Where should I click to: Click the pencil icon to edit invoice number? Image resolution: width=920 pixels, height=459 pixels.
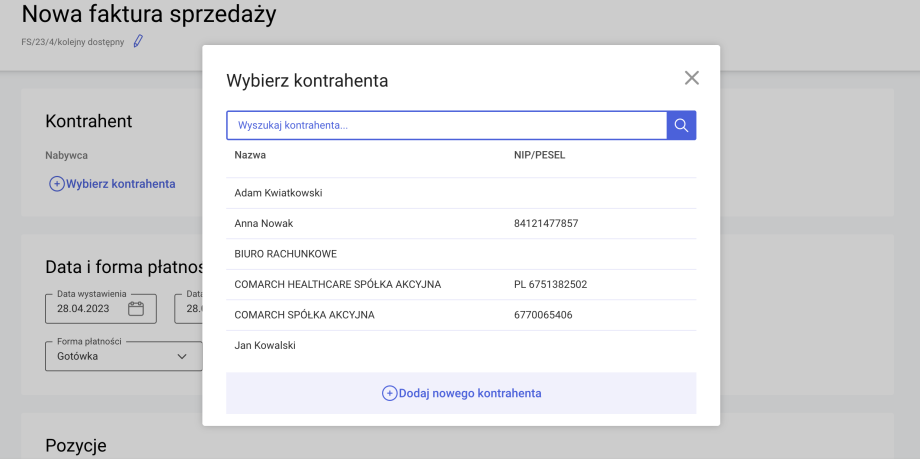(138, 41)
